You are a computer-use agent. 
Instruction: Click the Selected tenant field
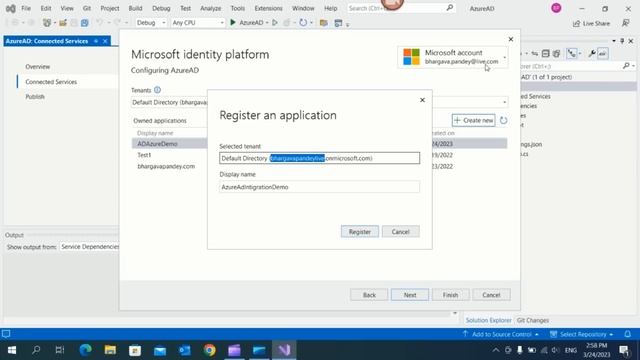[x=319, y=158]
